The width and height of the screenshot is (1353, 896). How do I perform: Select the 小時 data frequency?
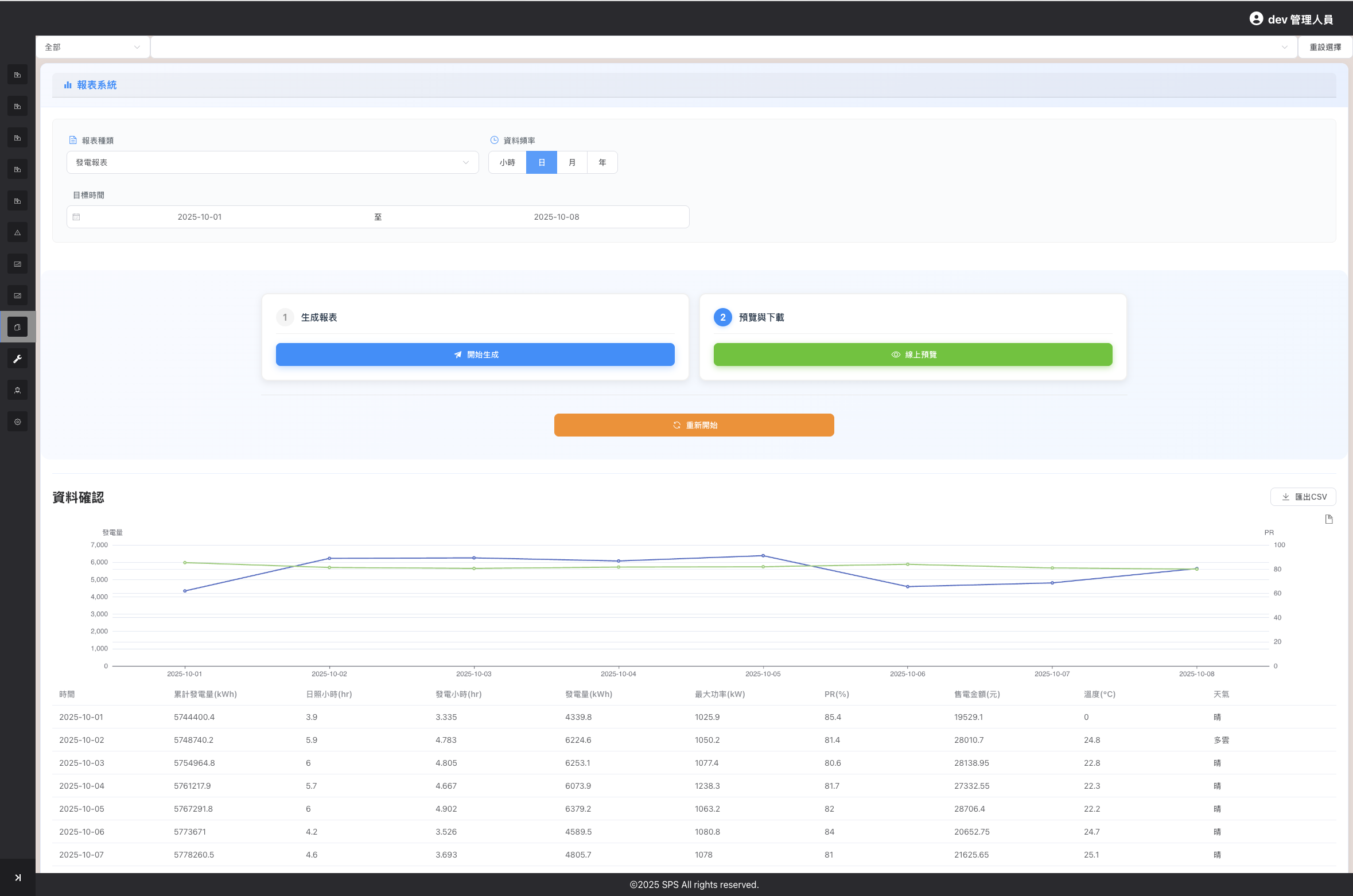coord(507,162)
